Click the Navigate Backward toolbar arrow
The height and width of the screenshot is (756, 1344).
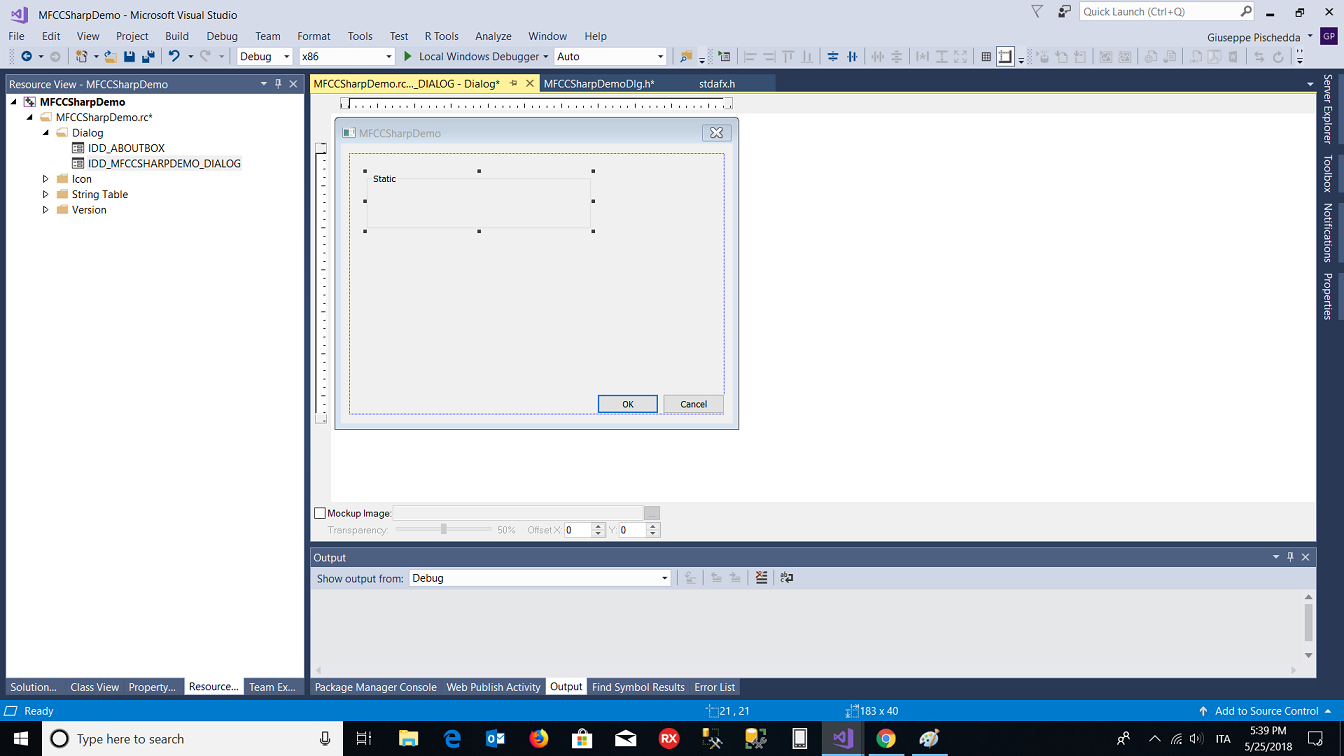coord(26,57)
